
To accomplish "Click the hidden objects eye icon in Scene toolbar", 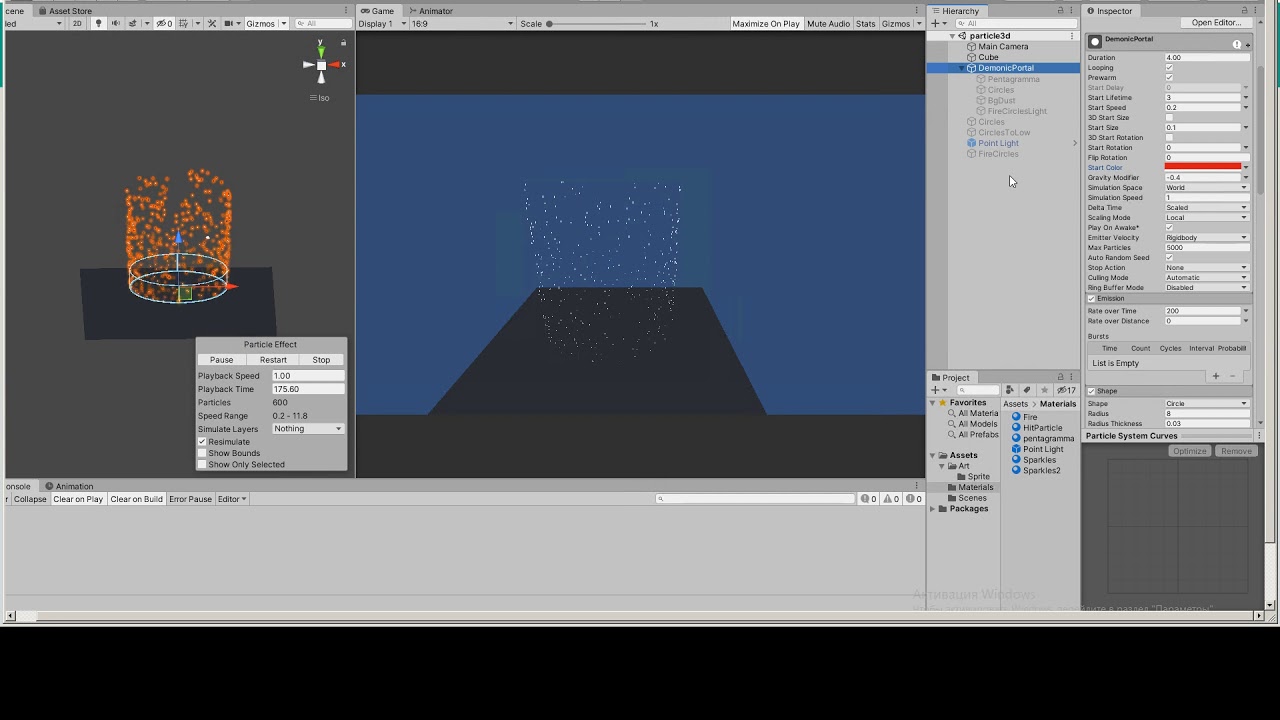I will 164,23.
